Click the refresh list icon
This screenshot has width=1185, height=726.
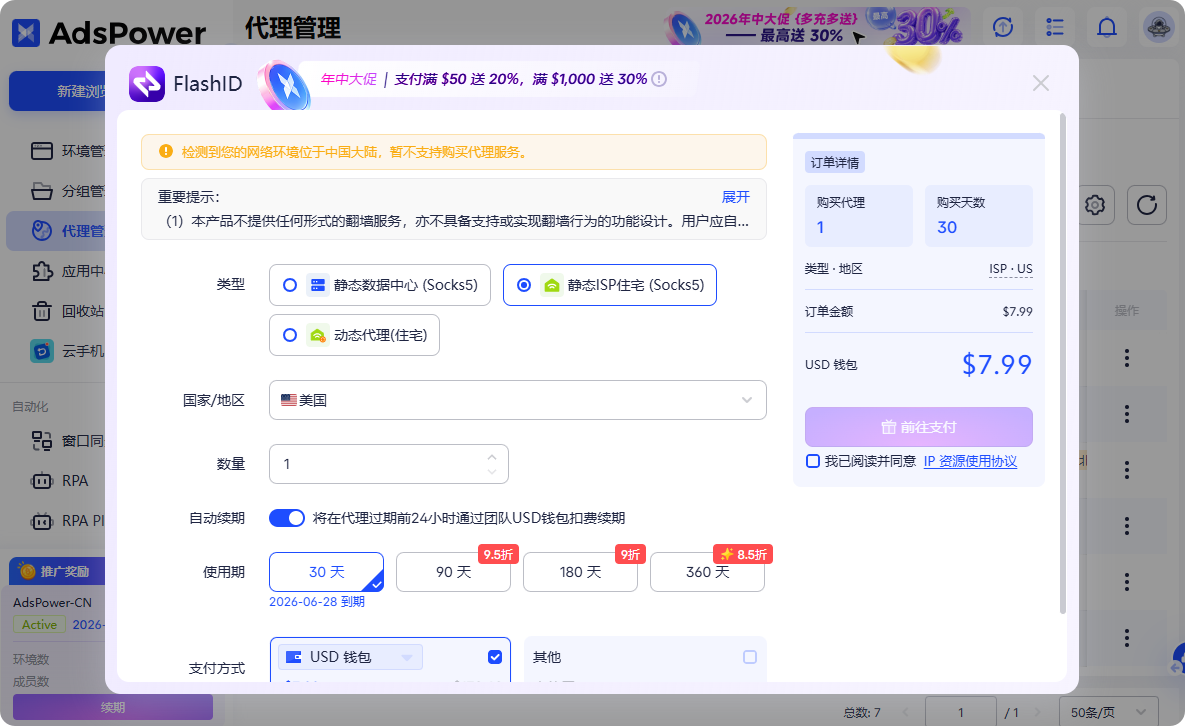(x=1146, y=205)
